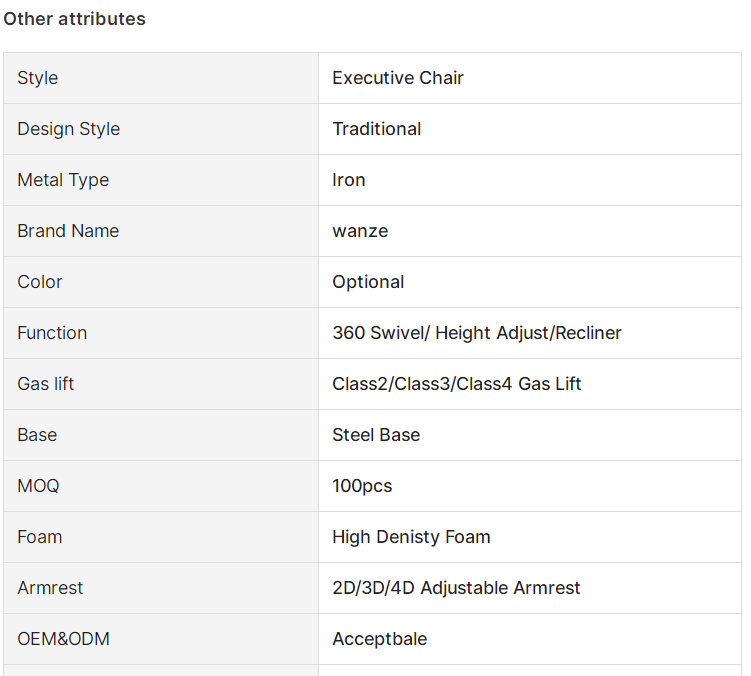
Task: Click the Traditional value cell
Action: click(530, 129)
